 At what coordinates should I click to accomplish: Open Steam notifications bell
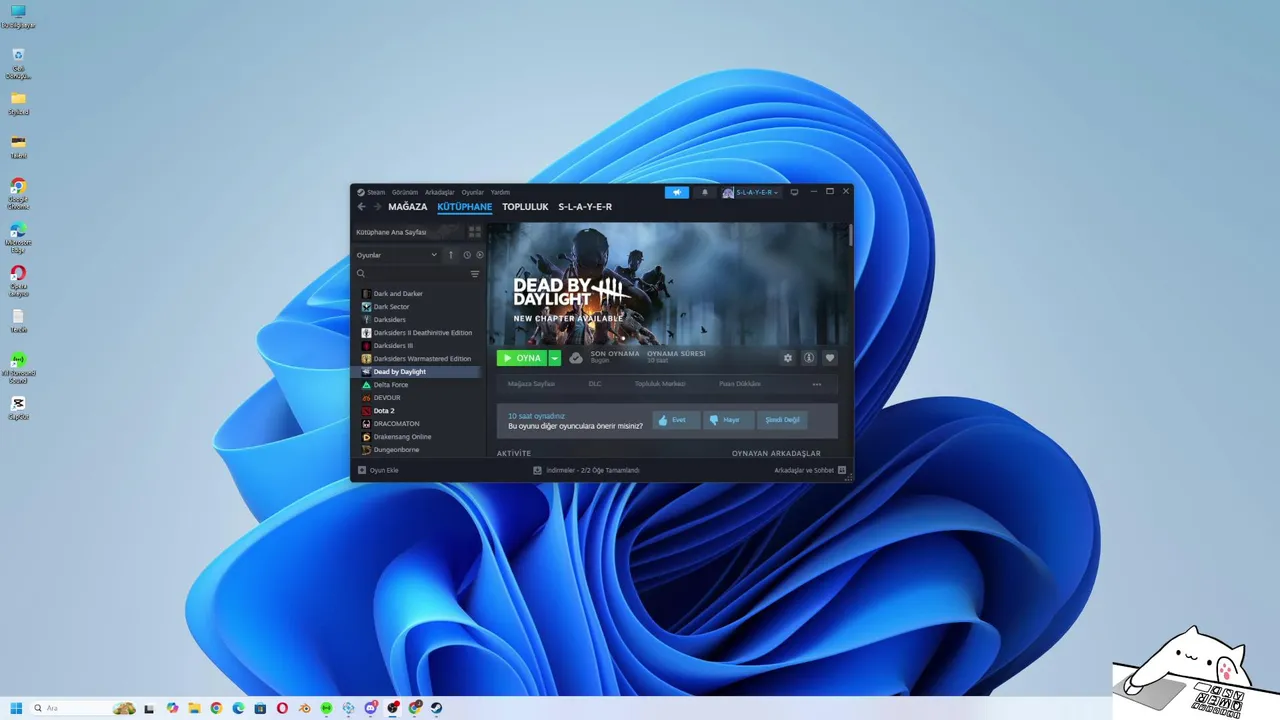click(x=704, y=192)
